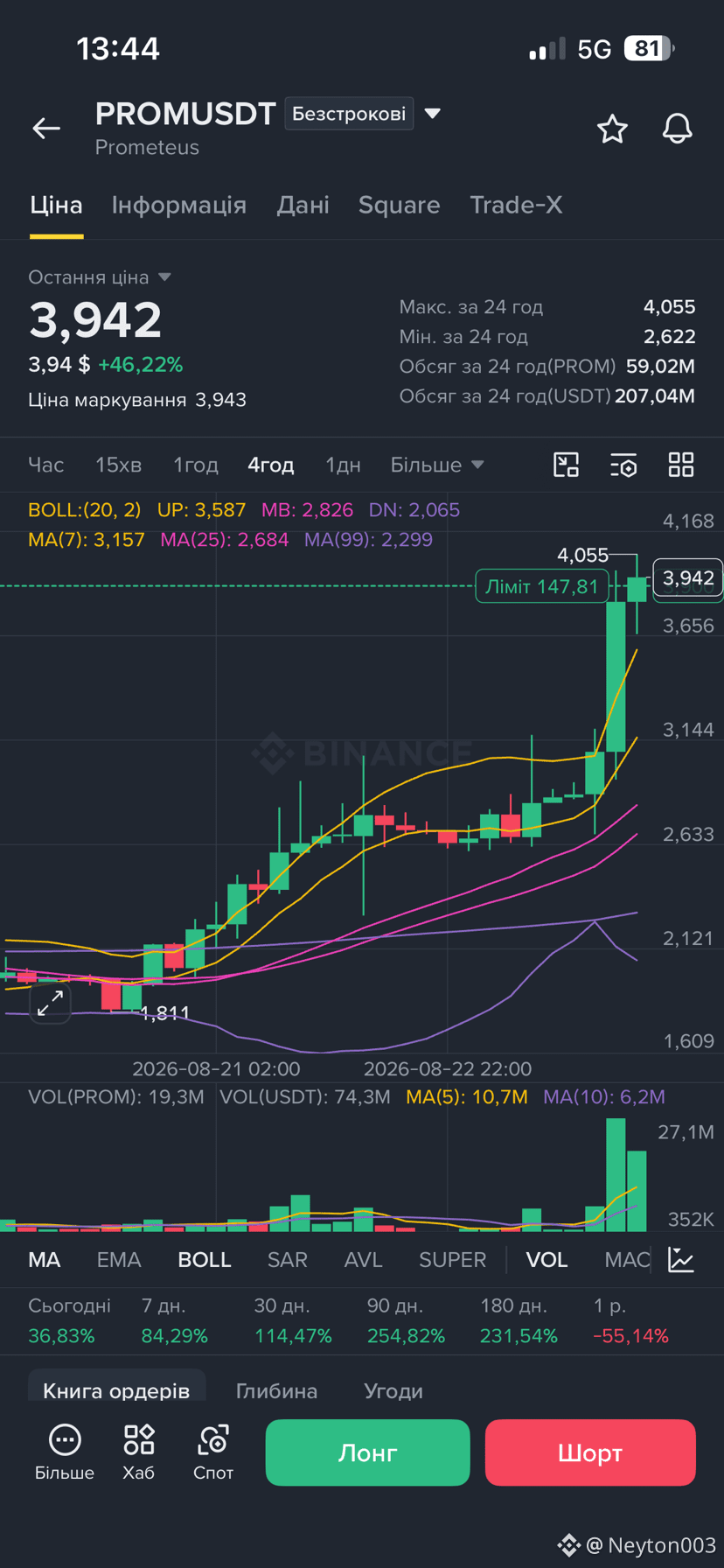Toggle the SUPER indicator

point(453,1260)
